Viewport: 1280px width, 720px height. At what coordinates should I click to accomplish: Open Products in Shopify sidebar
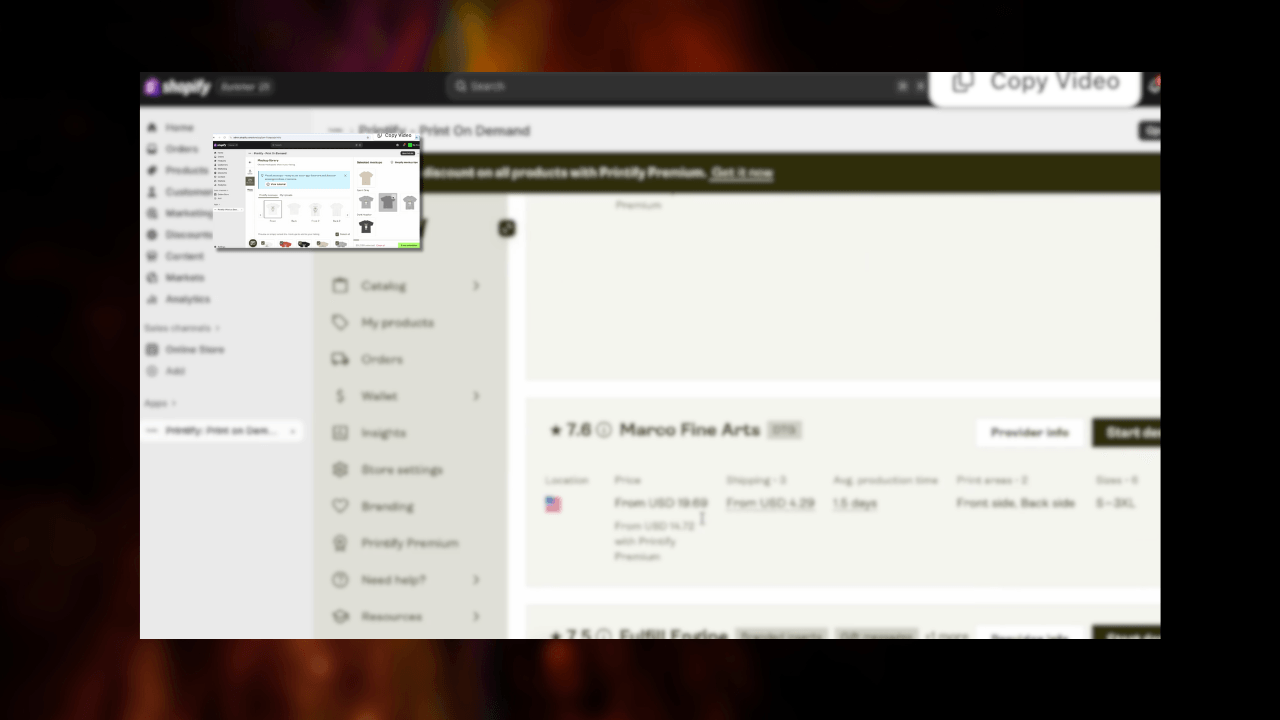186,170
